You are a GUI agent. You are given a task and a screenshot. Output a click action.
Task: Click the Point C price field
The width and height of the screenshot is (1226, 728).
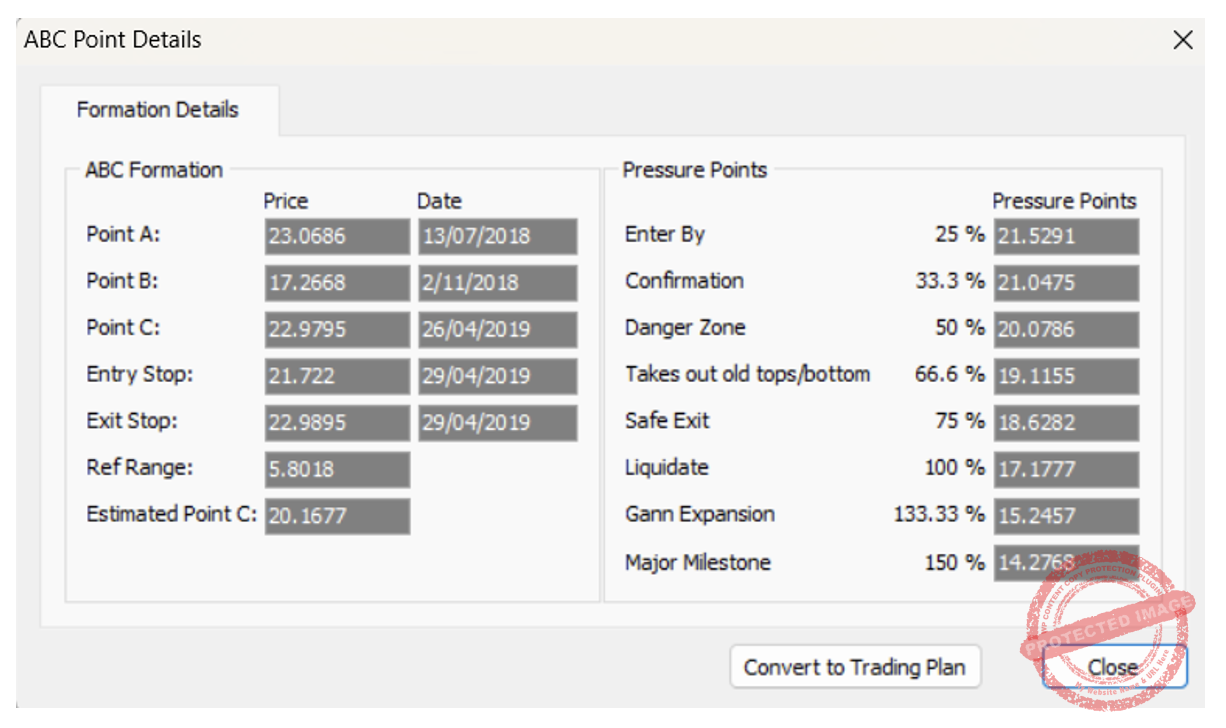(x=337, y=330)
